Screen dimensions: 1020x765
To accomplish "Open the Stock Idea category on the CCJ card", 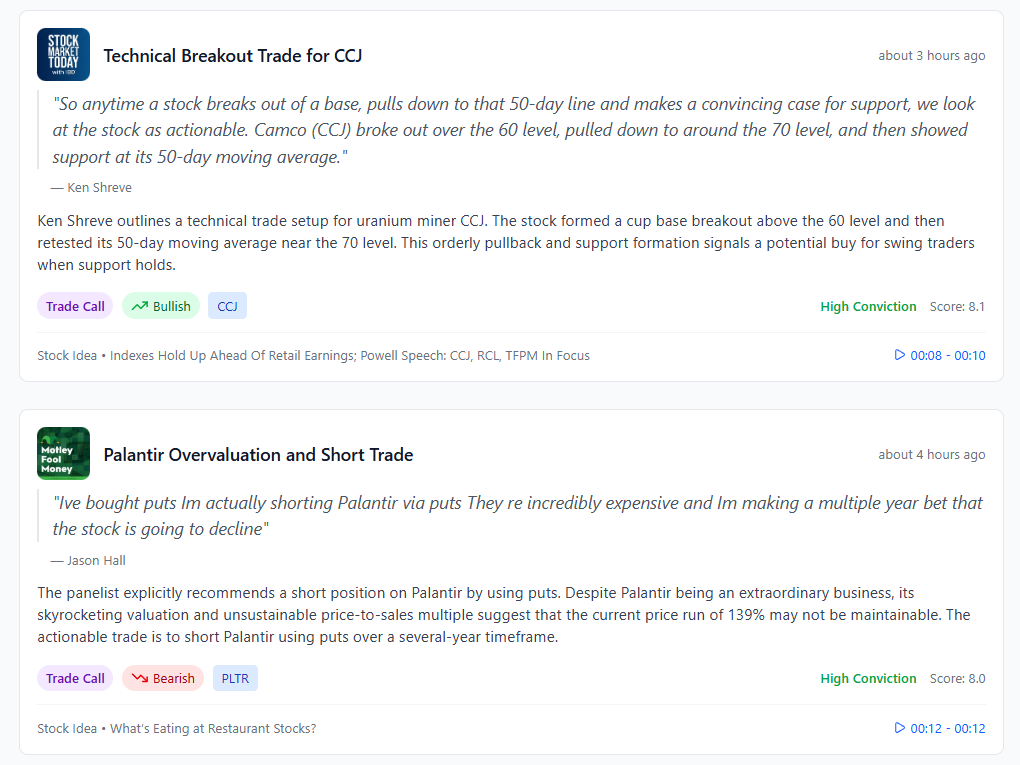I will pyautogui.click(x=66, y=354).
